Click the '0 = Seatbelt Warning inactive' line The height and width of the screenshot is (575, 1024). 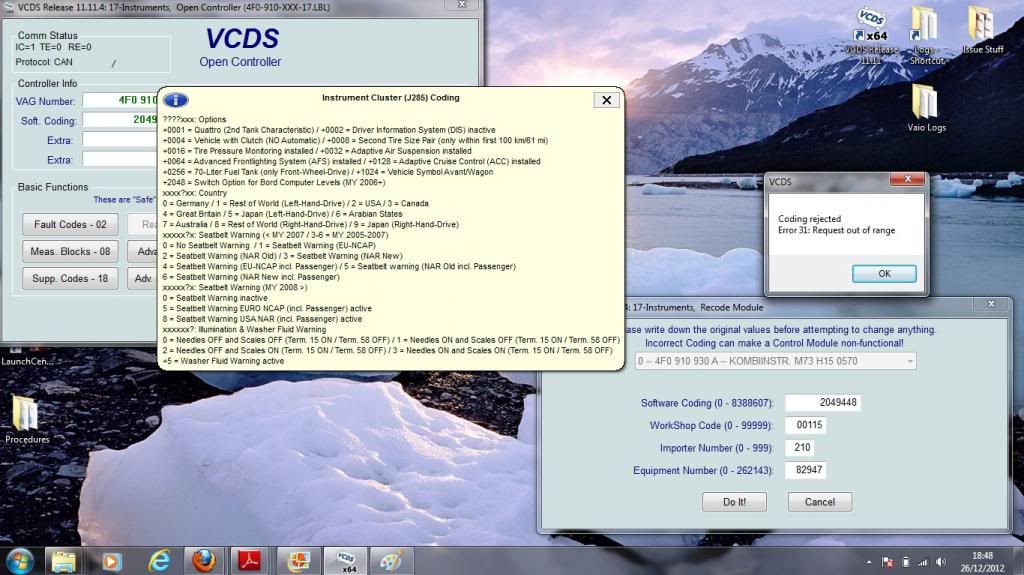215,298
